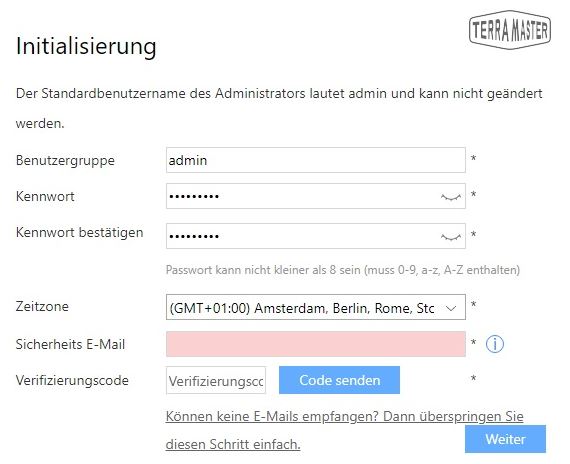Screen dimensions: 570x464
Task: Open the Zeitzone dropdown list
Action: [x=316, y=307]
